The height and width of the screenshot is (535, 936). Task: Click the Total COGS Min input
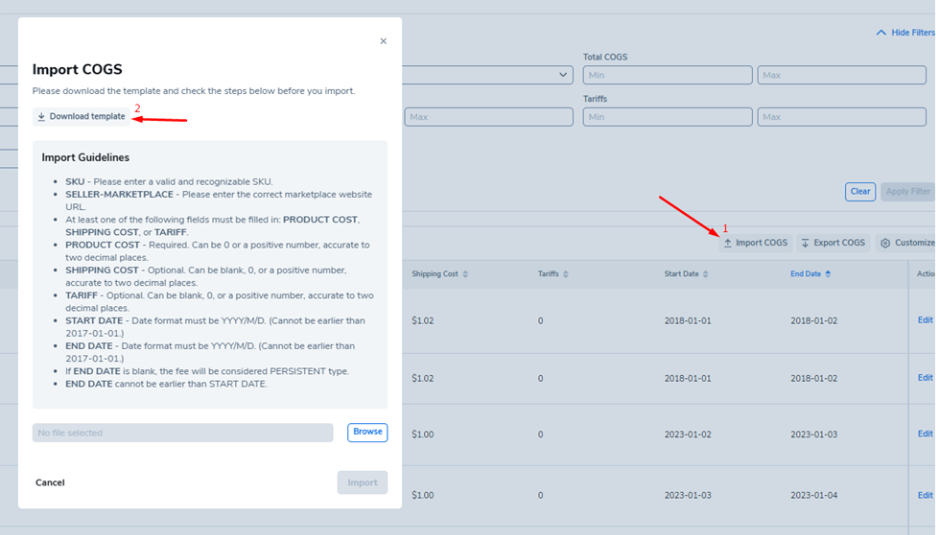tap(667, 75)
